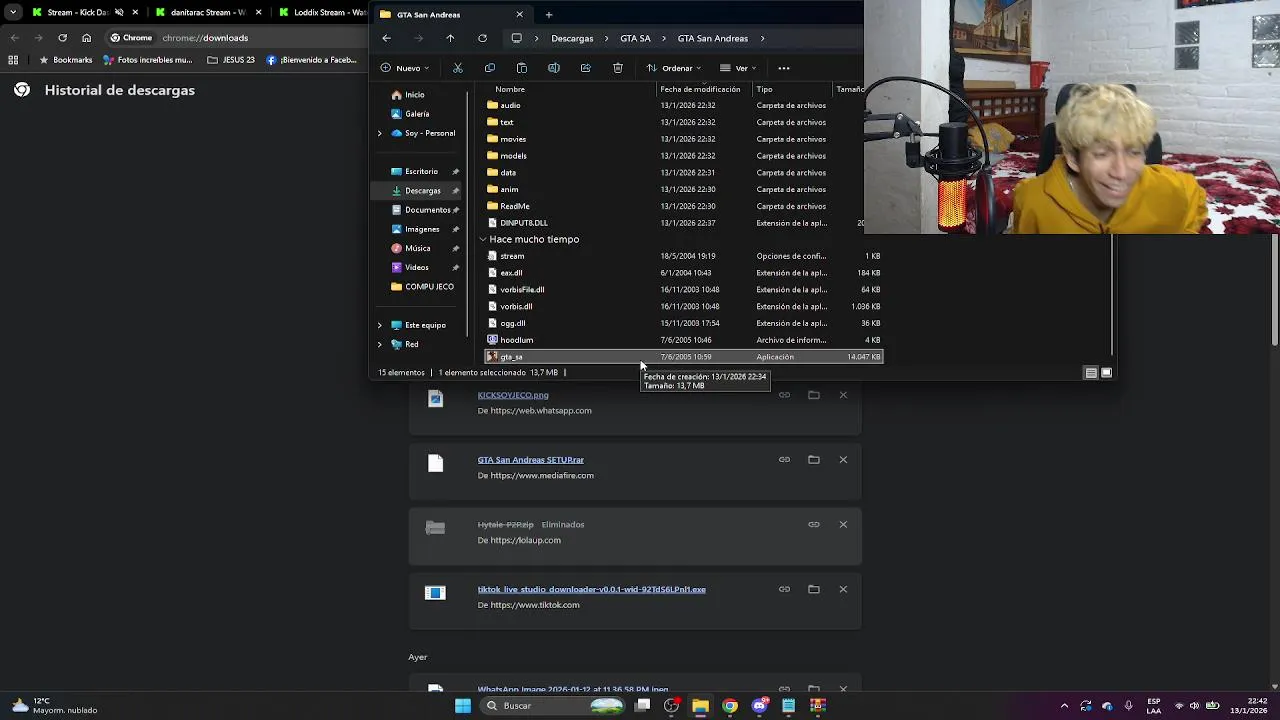Open KICKSOYJECO.png download link
Viewport: 1280px width, 720px height.
click(x=513, y=395)
